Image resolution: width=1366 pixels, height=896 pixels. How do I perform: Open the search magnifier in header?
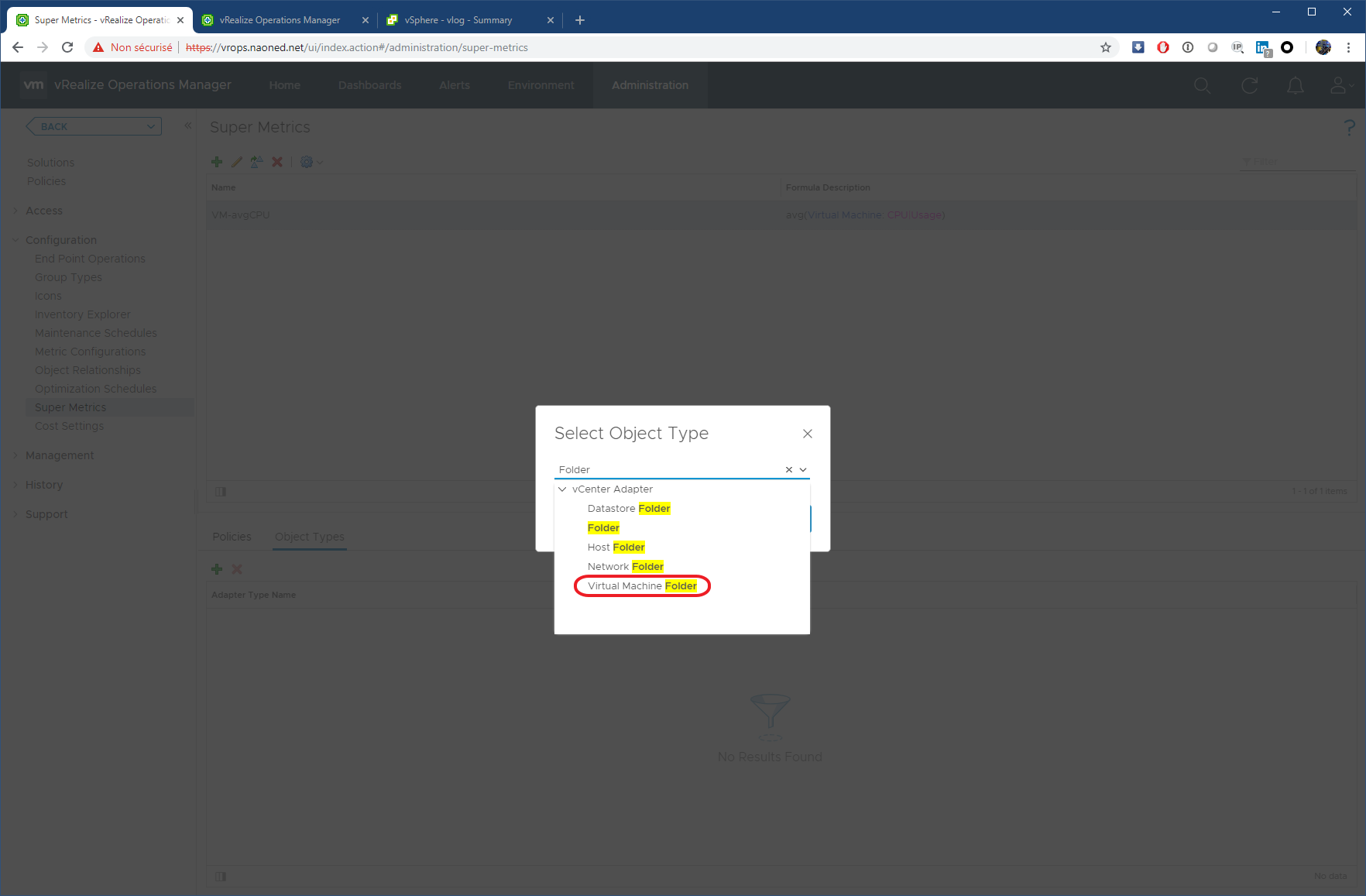click(x=1202, y=86)
